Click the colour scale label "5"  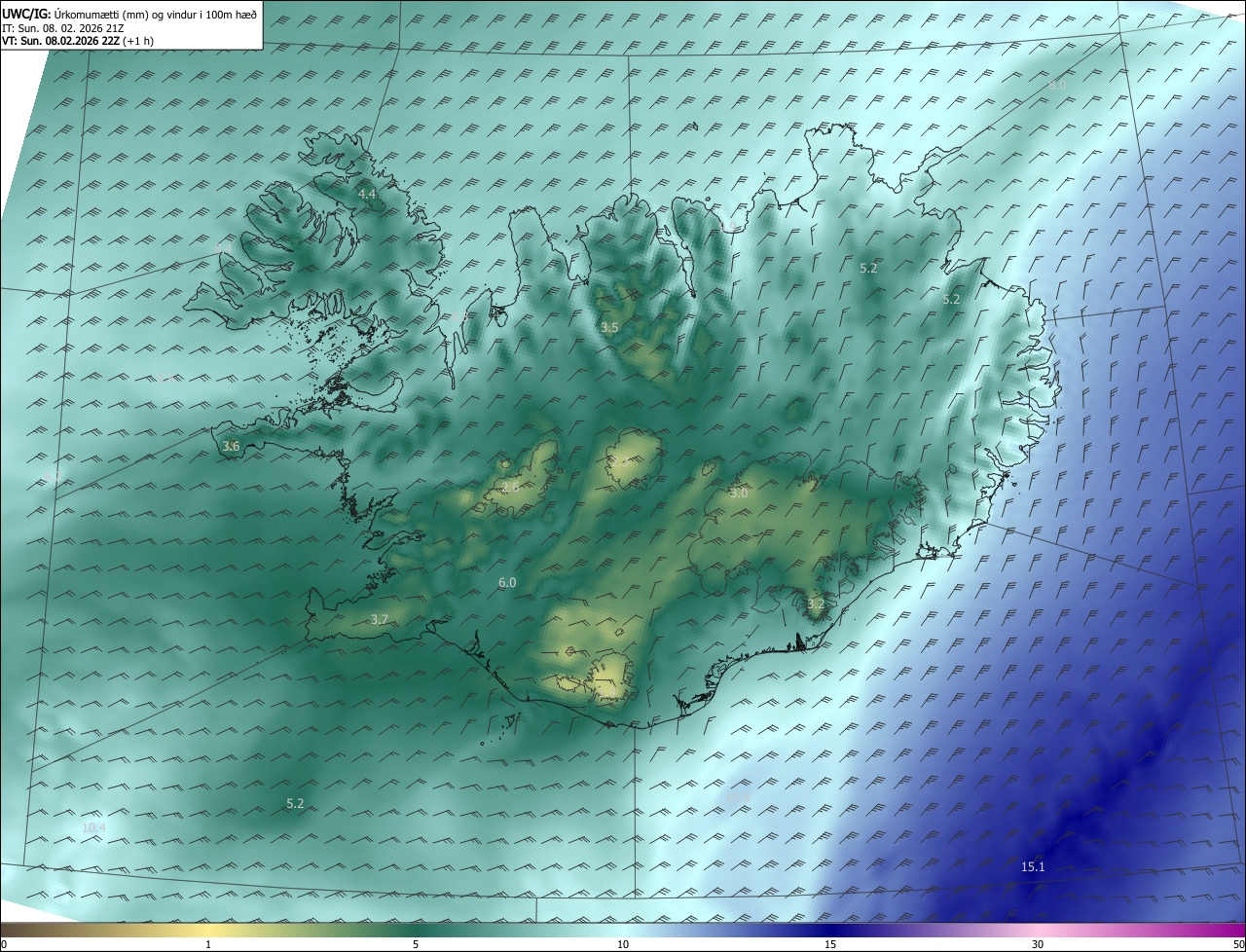click(x=416, y=944)
